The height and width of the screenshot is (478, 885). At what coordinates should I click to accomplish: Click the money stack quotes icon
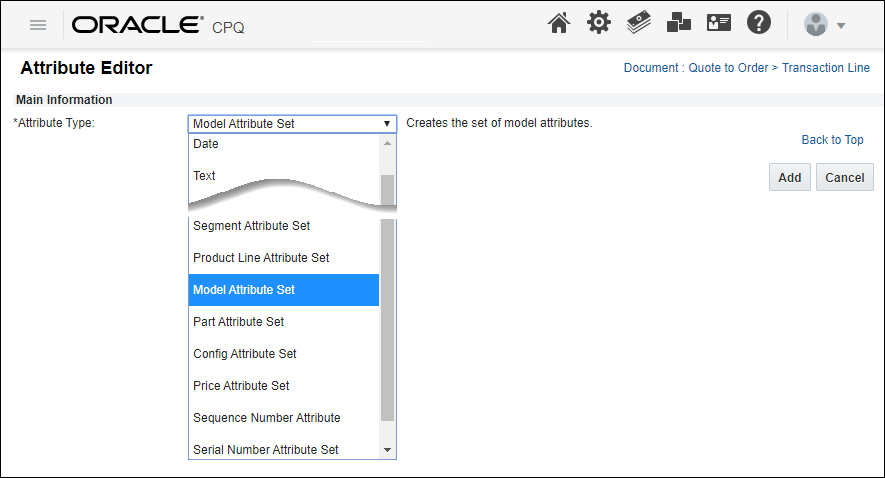[639, 23]
